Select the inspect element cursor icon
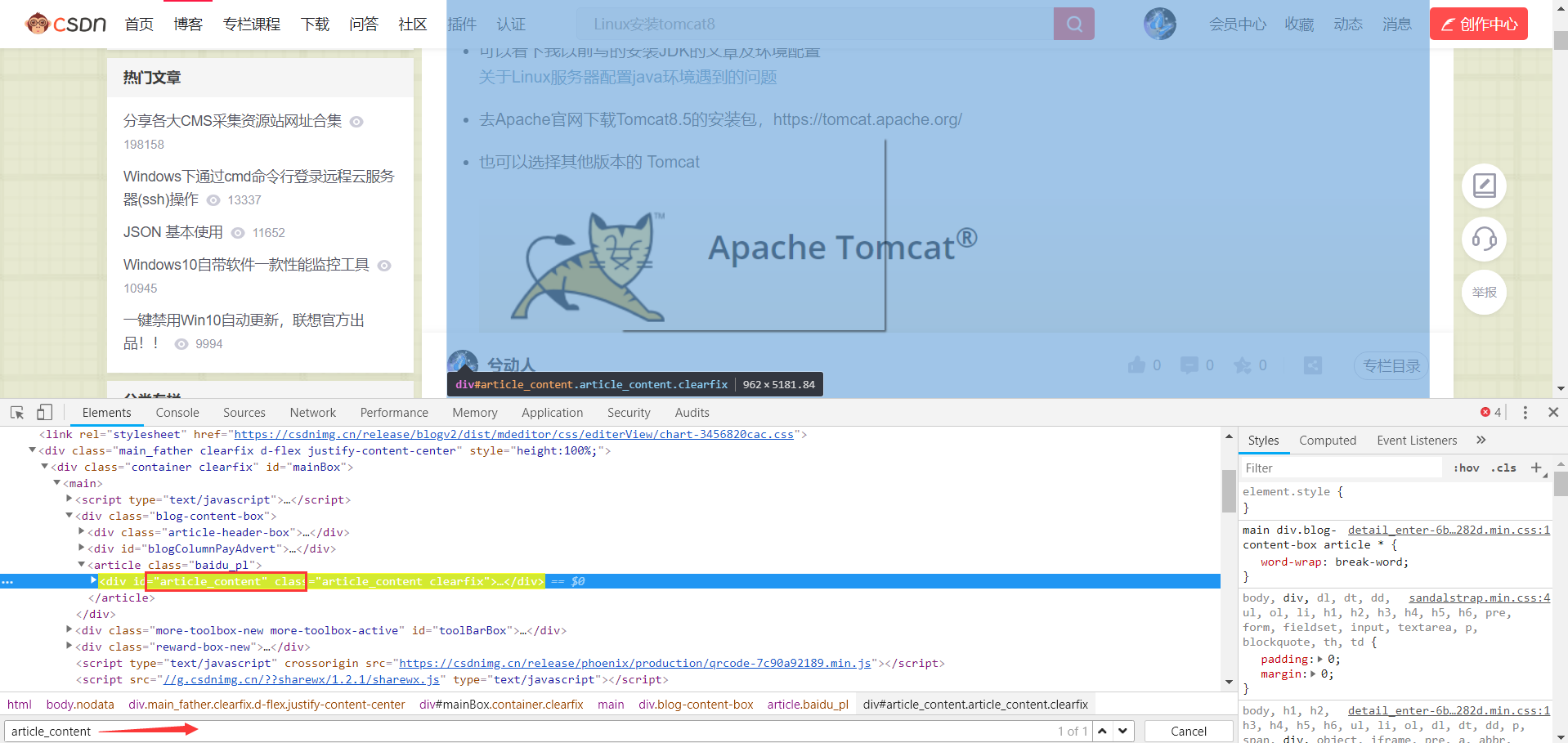This screenshot has height=743, width=1568. [x=17, y=413]
